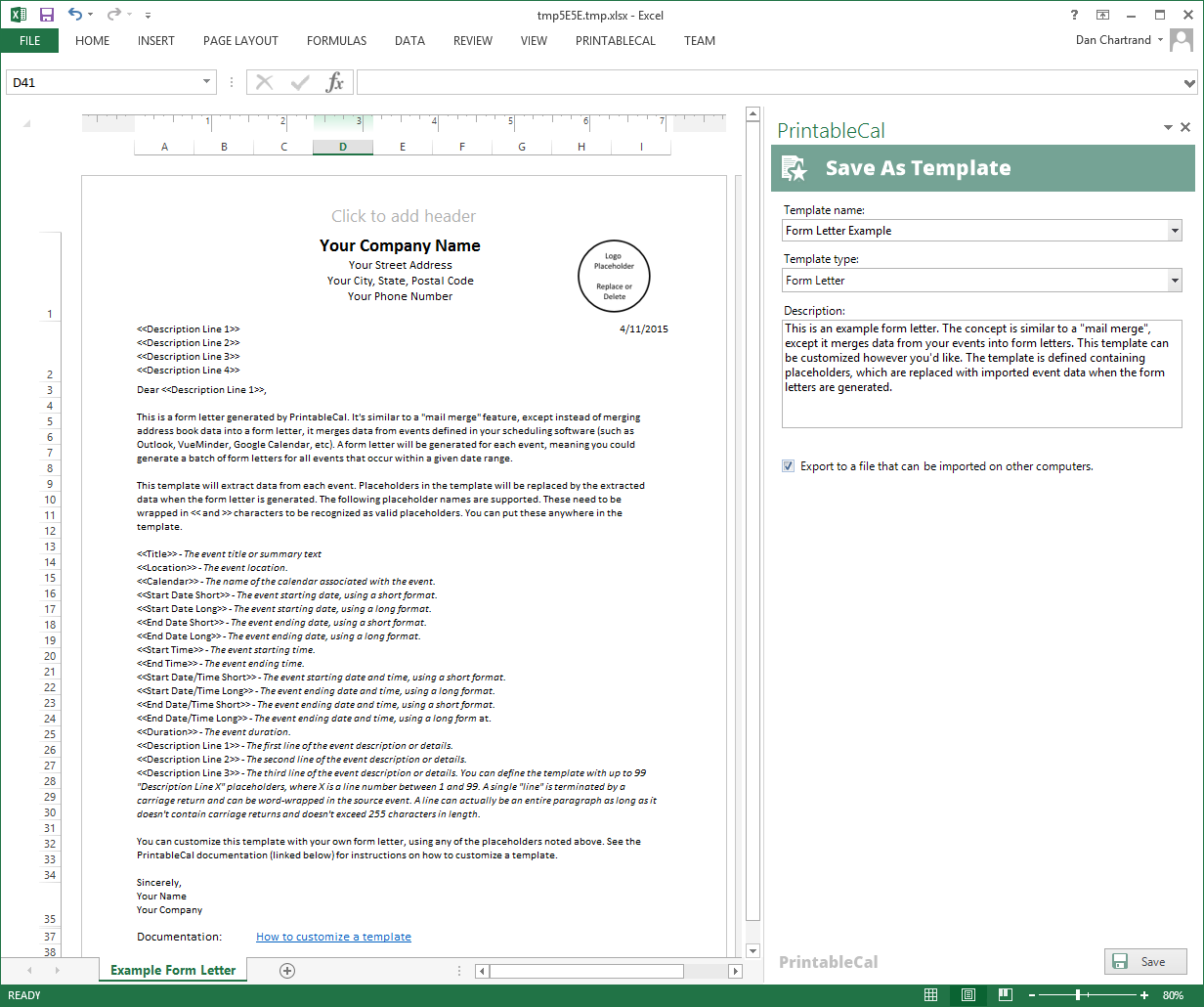Select column H header
Viewport: 1204px width, 1007px height.
pos(581,147)
